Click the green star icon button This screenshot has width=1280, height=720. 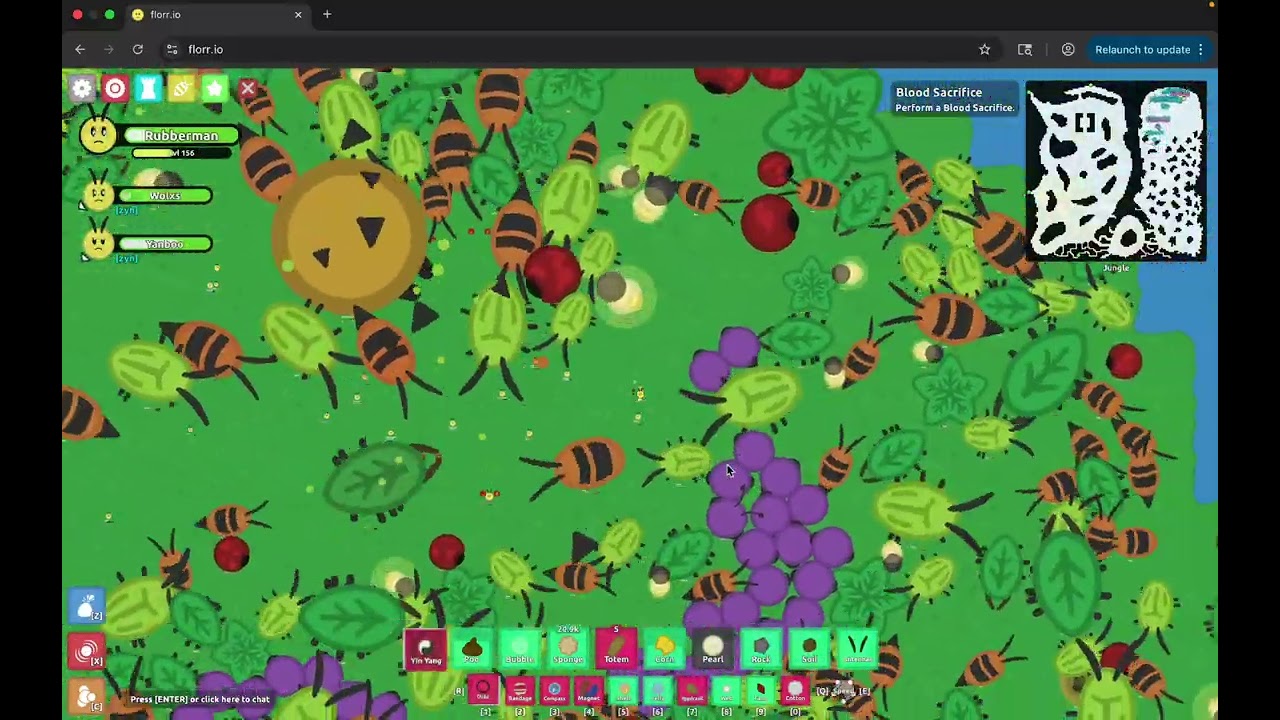(214, 89)
